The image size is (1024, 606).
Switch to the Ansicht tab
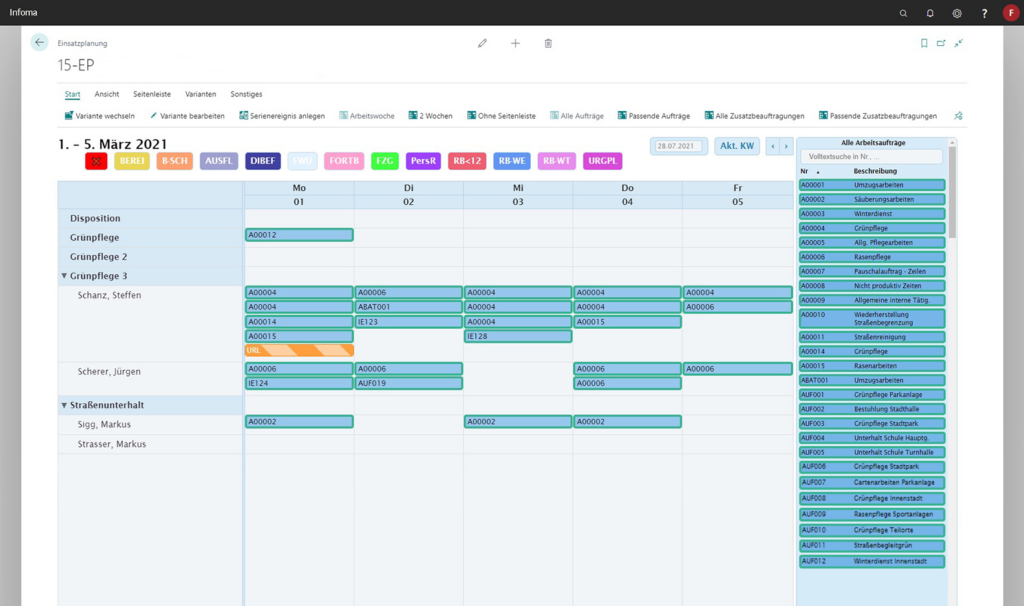tap(109, 93)
